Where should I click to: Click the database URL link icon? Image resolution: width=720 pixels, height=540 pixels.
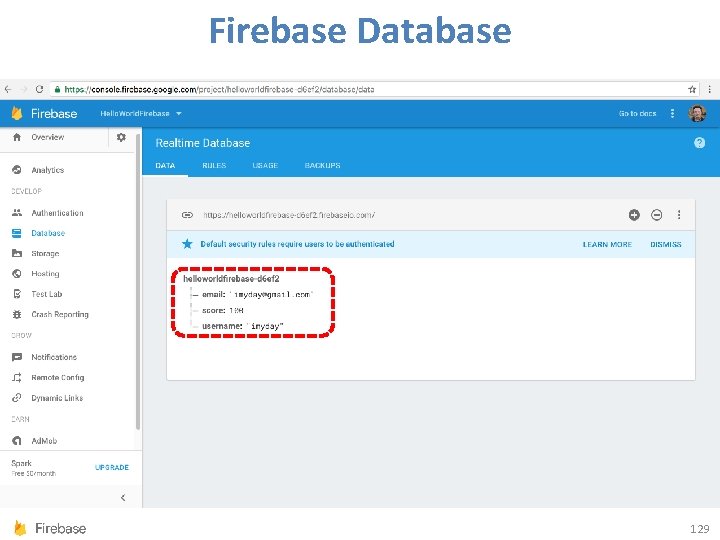click(x=187, y=215)
